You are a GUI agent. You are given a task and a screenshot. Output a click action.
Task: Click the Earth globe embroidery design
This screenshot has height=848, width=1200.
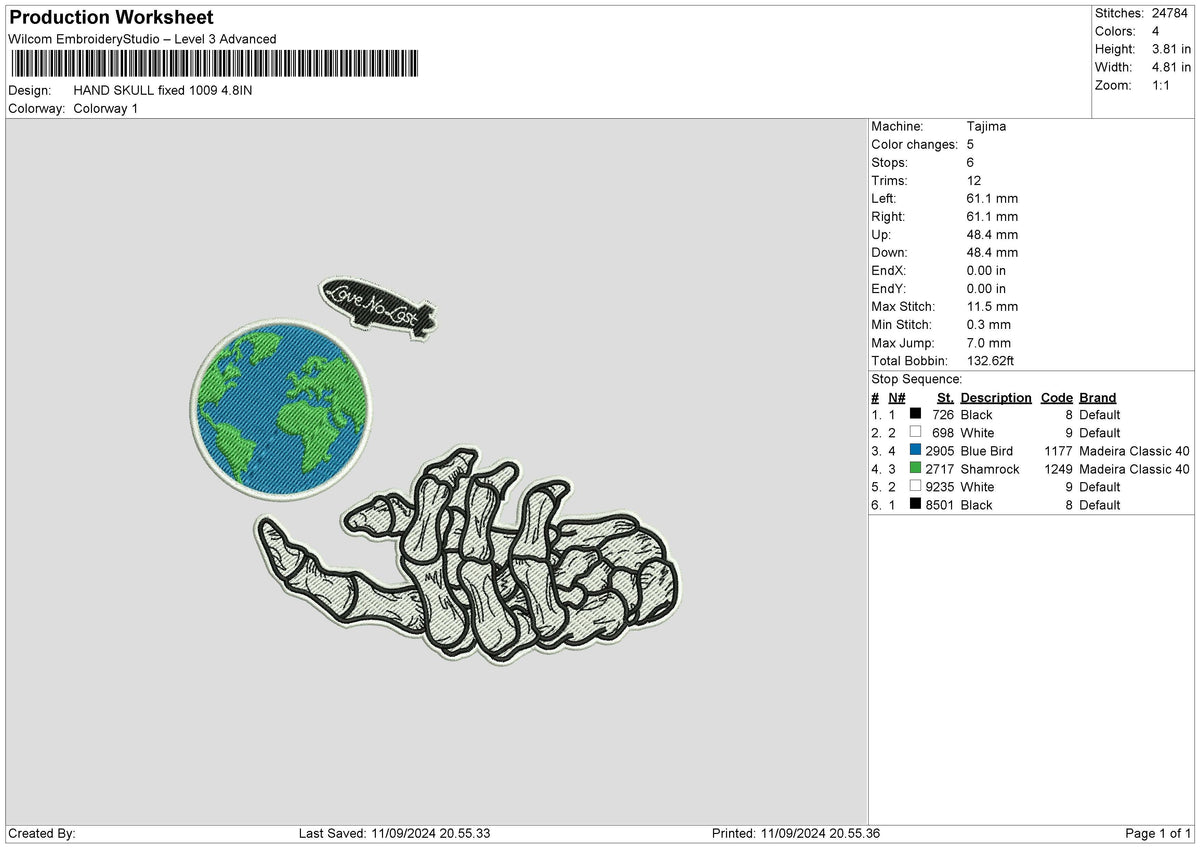point(282,404)
